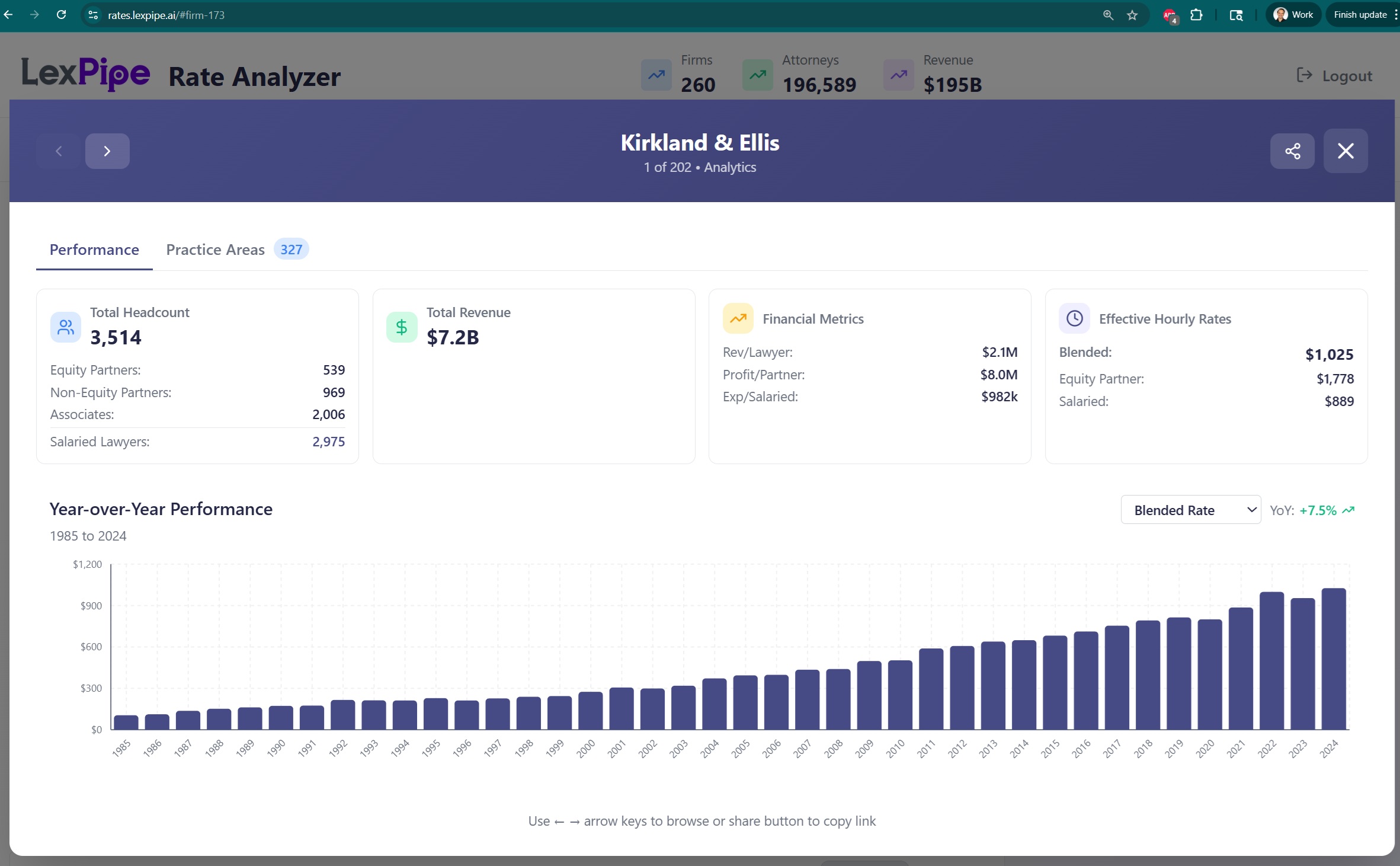Screen dimensions: 1400x866
Task: Click the 2024 bar in chart
Action: coord(1333,658)
